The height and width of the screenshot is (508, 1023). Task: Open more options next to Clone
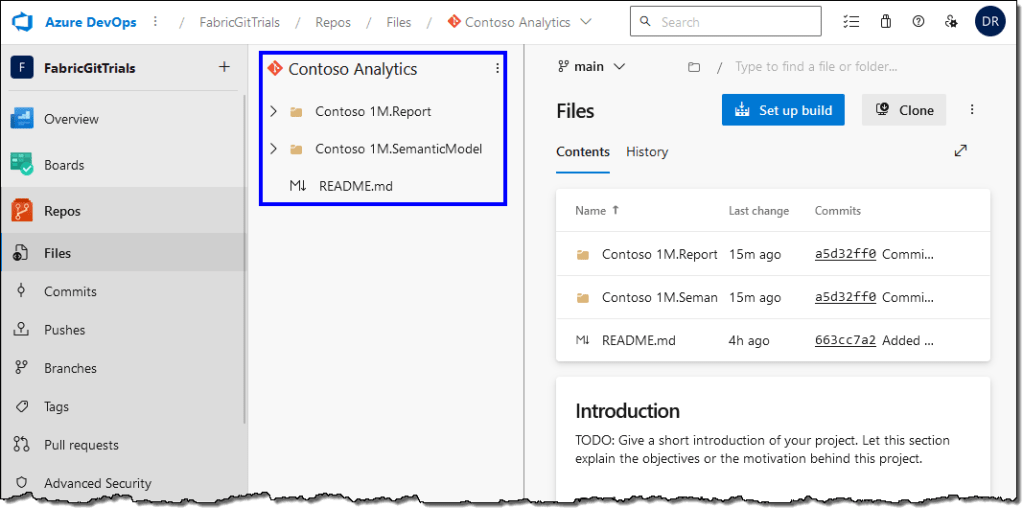(x=971, y=110)
